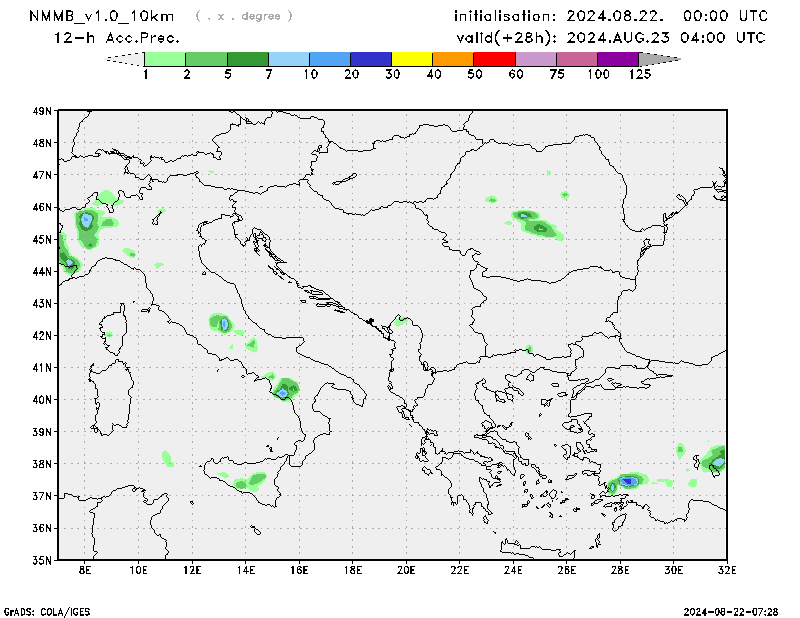Click the GrADS: COLA/IGES credit text

pos(47,611)
